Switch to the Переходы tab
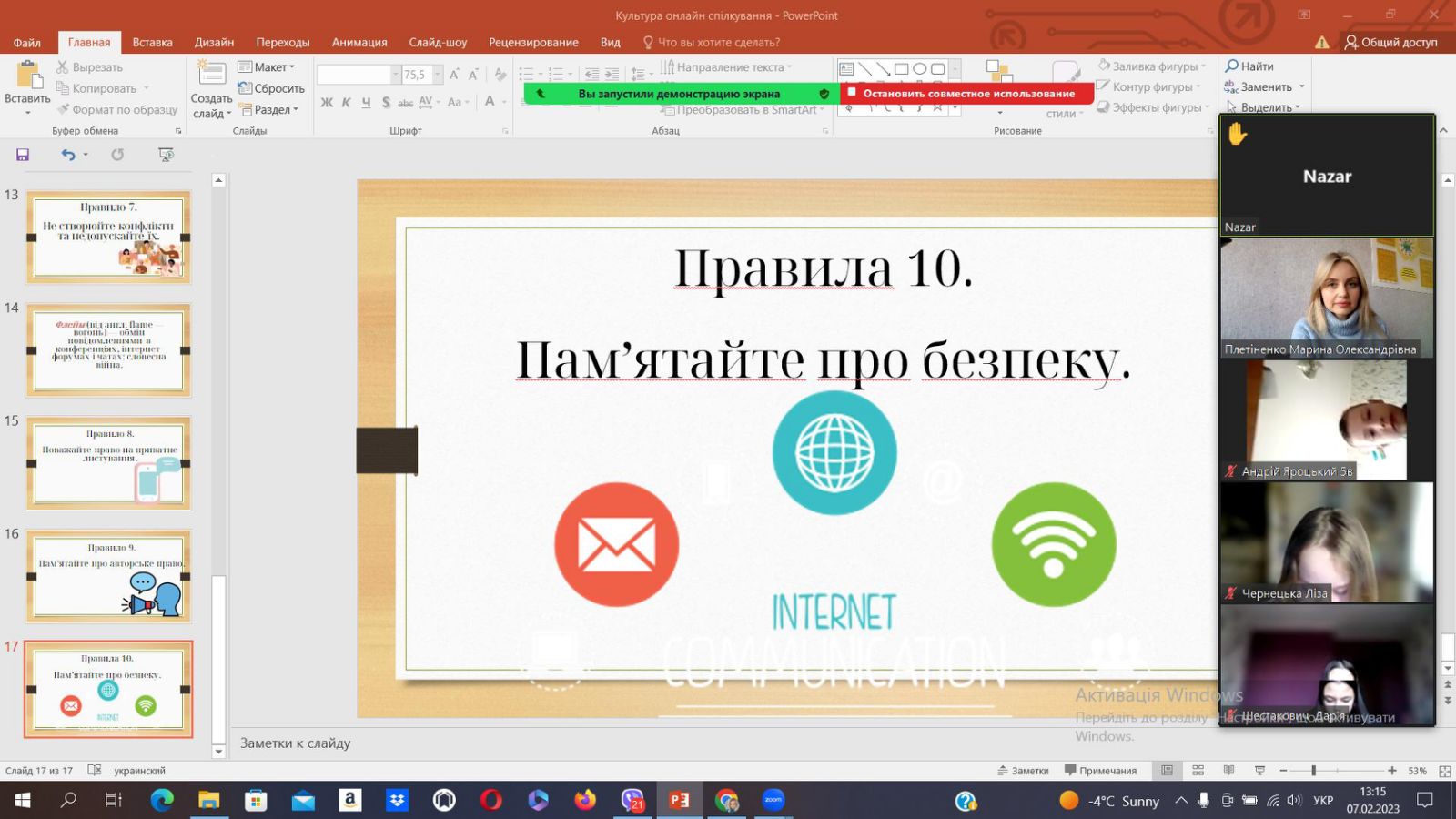This screenshot has width=1456, height=819. pyautogui.click(x=283, y=42)
